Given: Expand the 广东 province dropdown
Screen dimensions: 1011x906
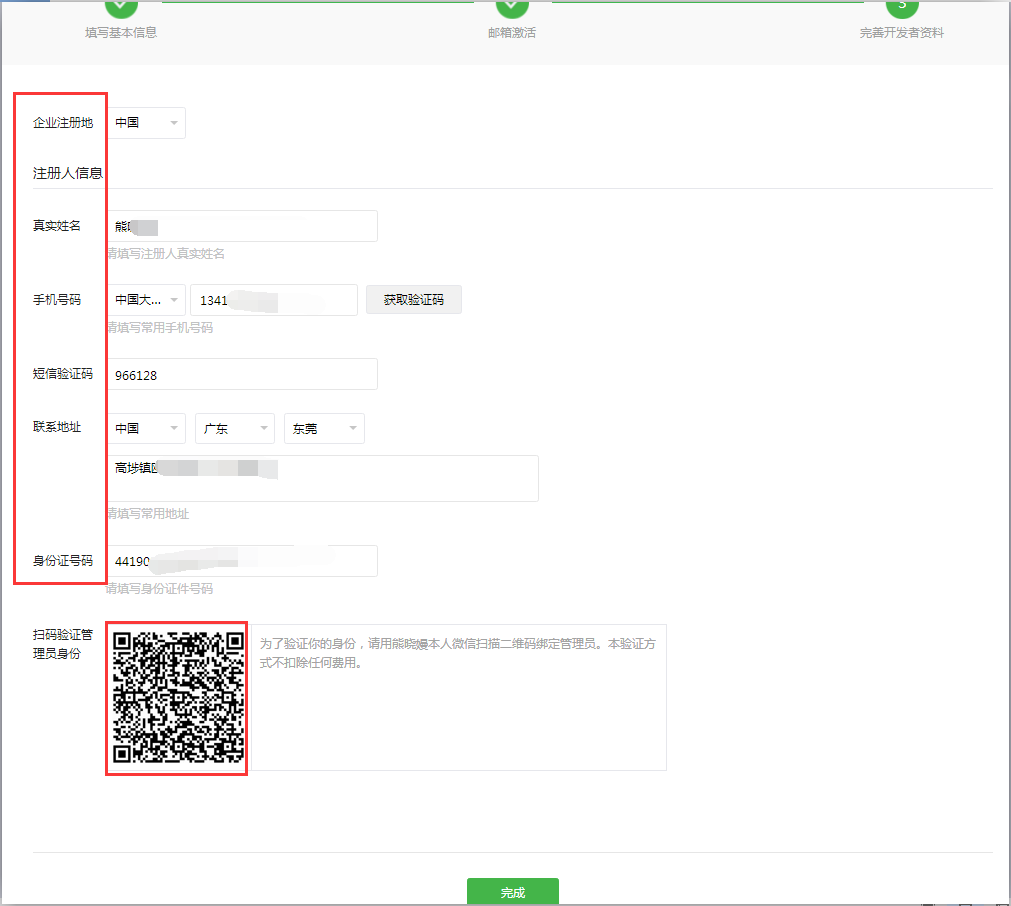Looking at the screenshot, I should pyautogui.click(x=235, y=428).
